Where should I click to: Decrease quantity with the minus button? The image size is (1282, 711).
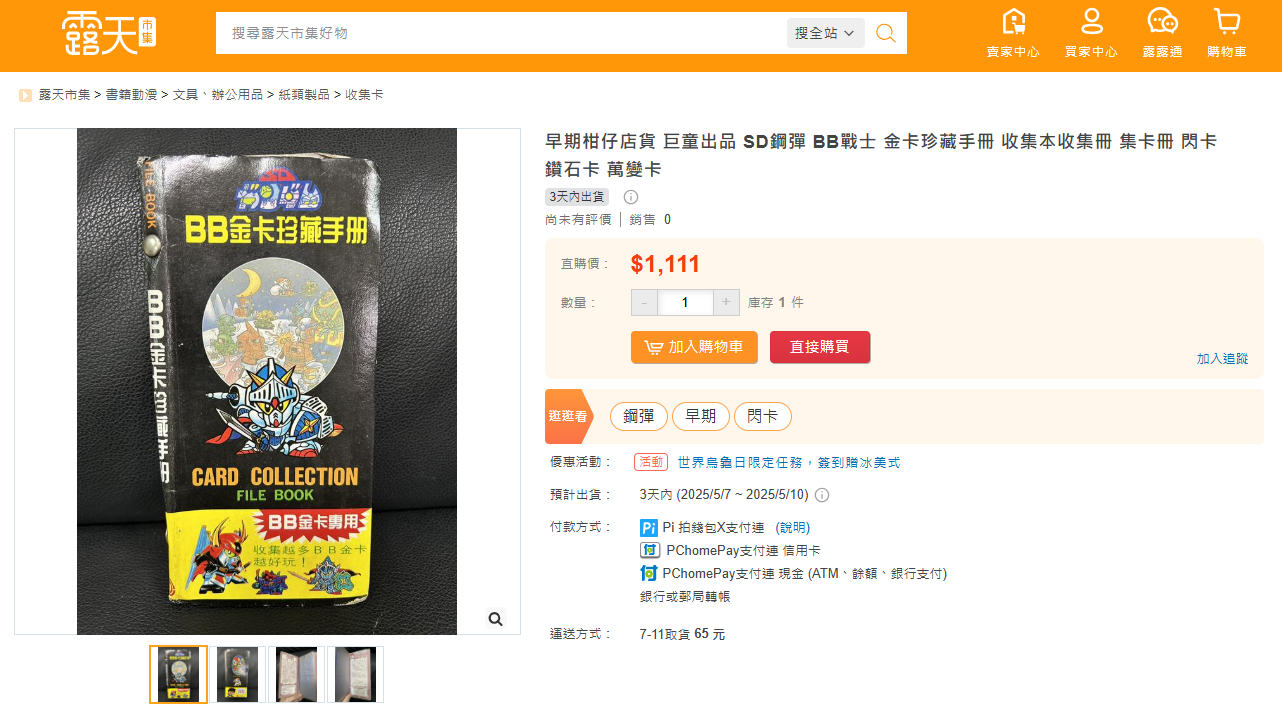coord(644,302)
